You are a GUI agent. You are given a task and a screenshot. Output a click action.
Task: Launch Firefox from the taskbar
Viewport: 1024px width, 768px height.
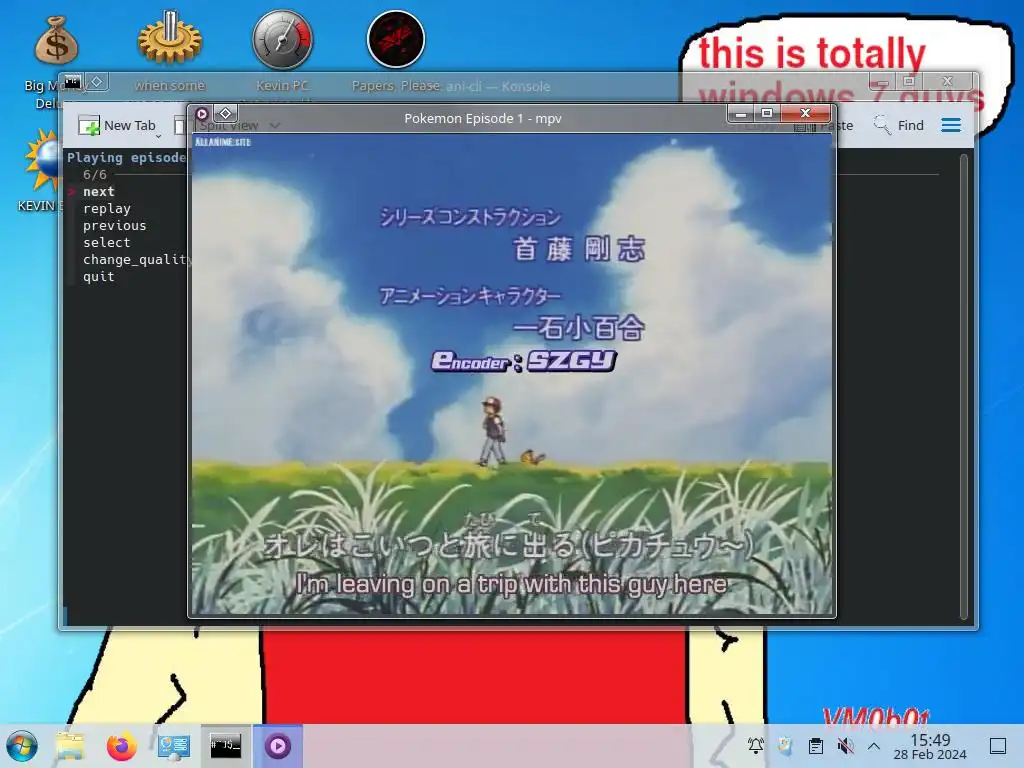121,746
